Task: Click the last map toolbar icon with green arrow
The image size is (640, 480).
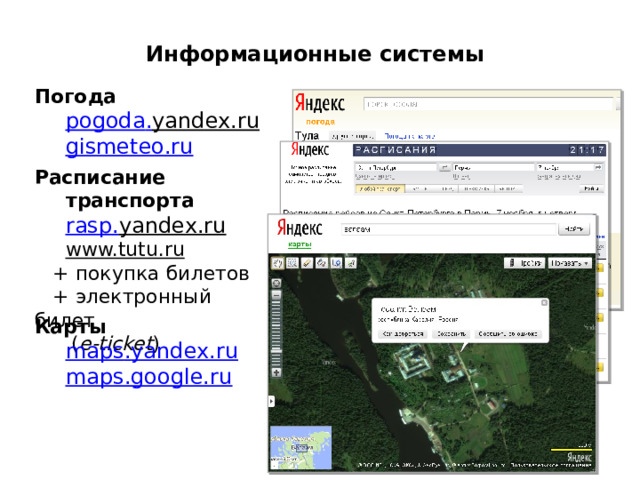Action: tap(351, 263)
